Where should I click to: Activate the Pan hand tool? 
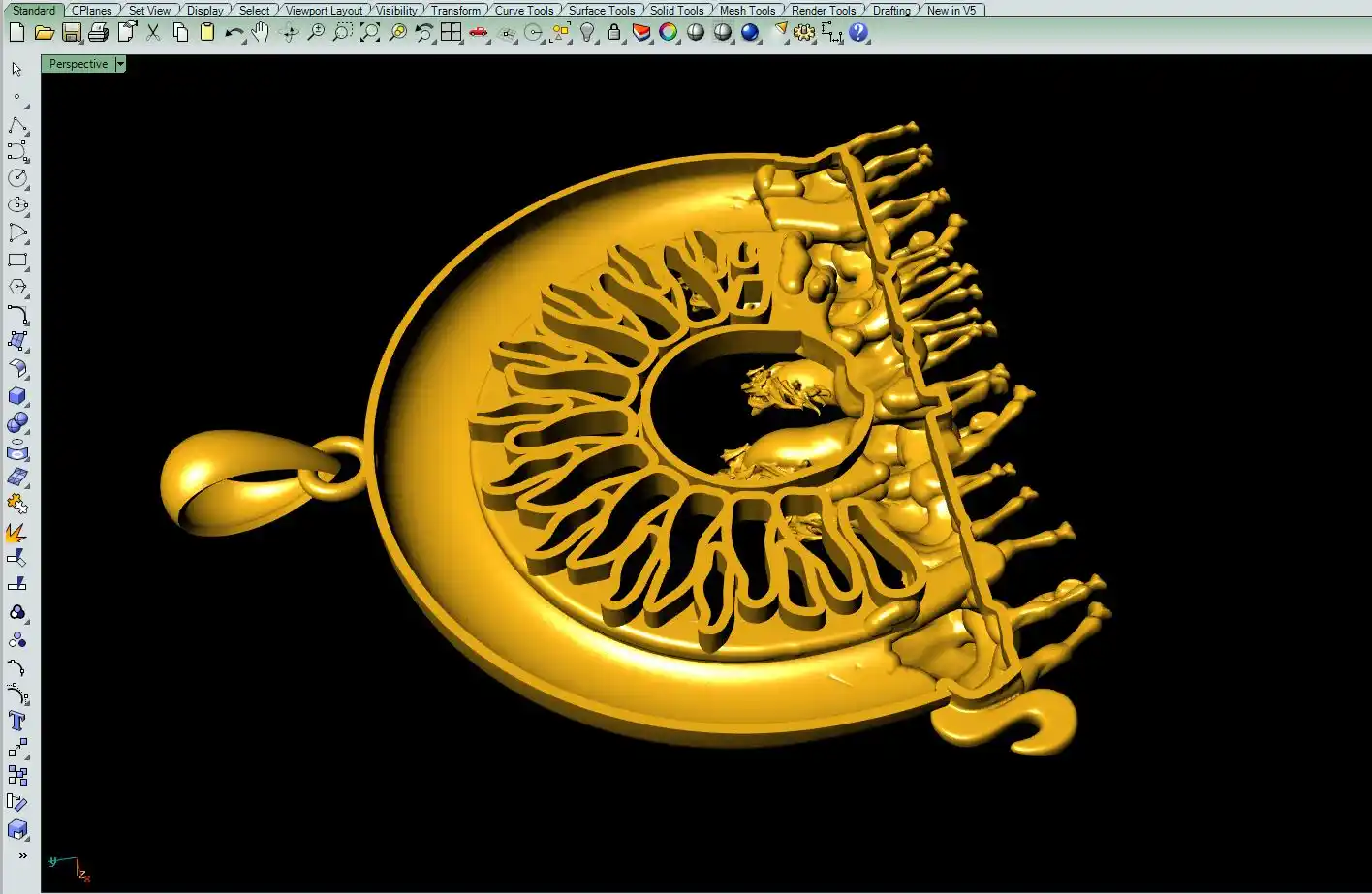pyautogui.click(x=261, y=33)
